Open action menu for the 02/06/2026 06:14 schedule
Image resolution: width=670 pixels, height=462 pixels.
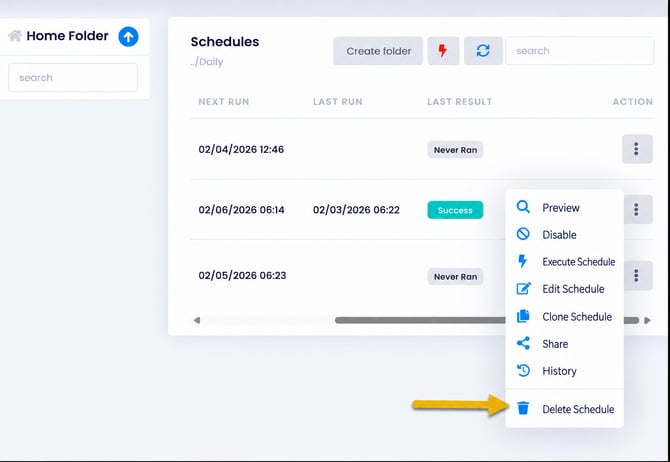pos(638,209)
